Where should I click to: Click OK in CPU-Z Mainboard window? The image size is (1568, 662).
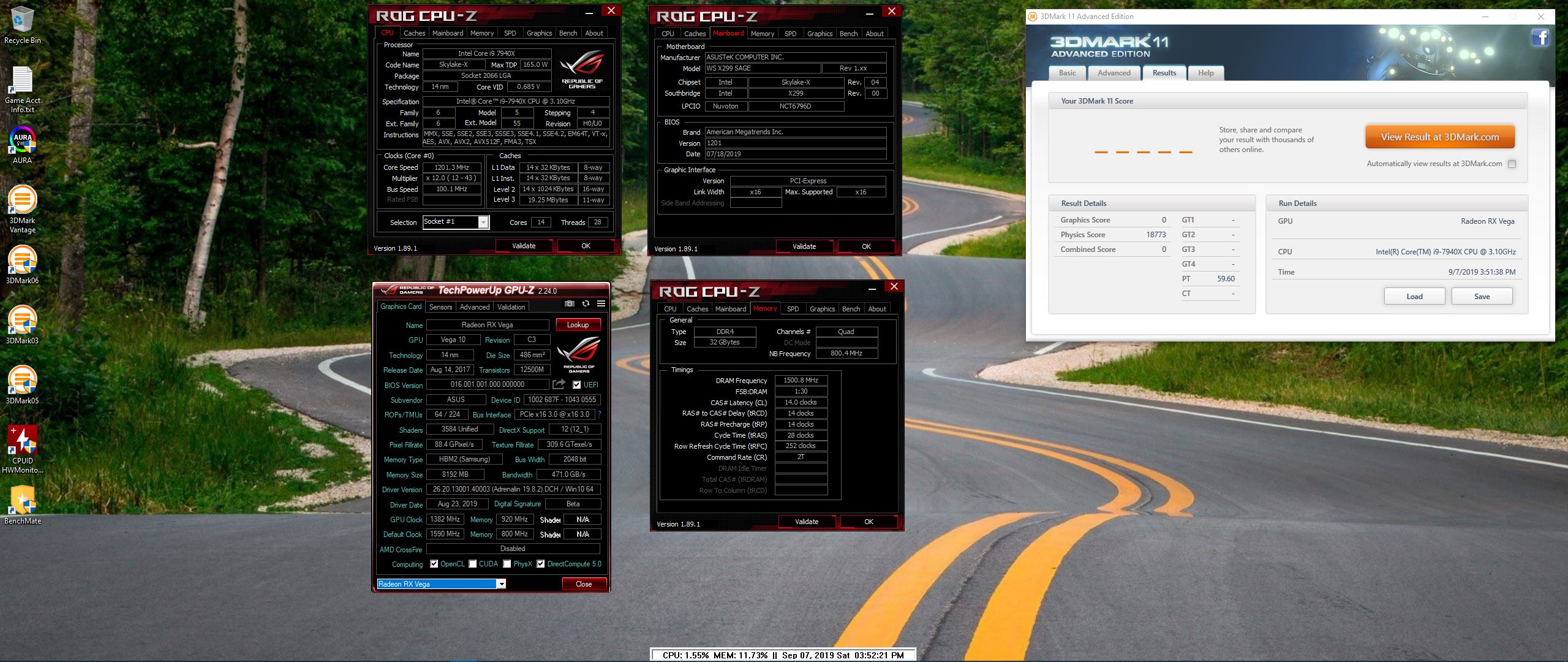(866, 246)
